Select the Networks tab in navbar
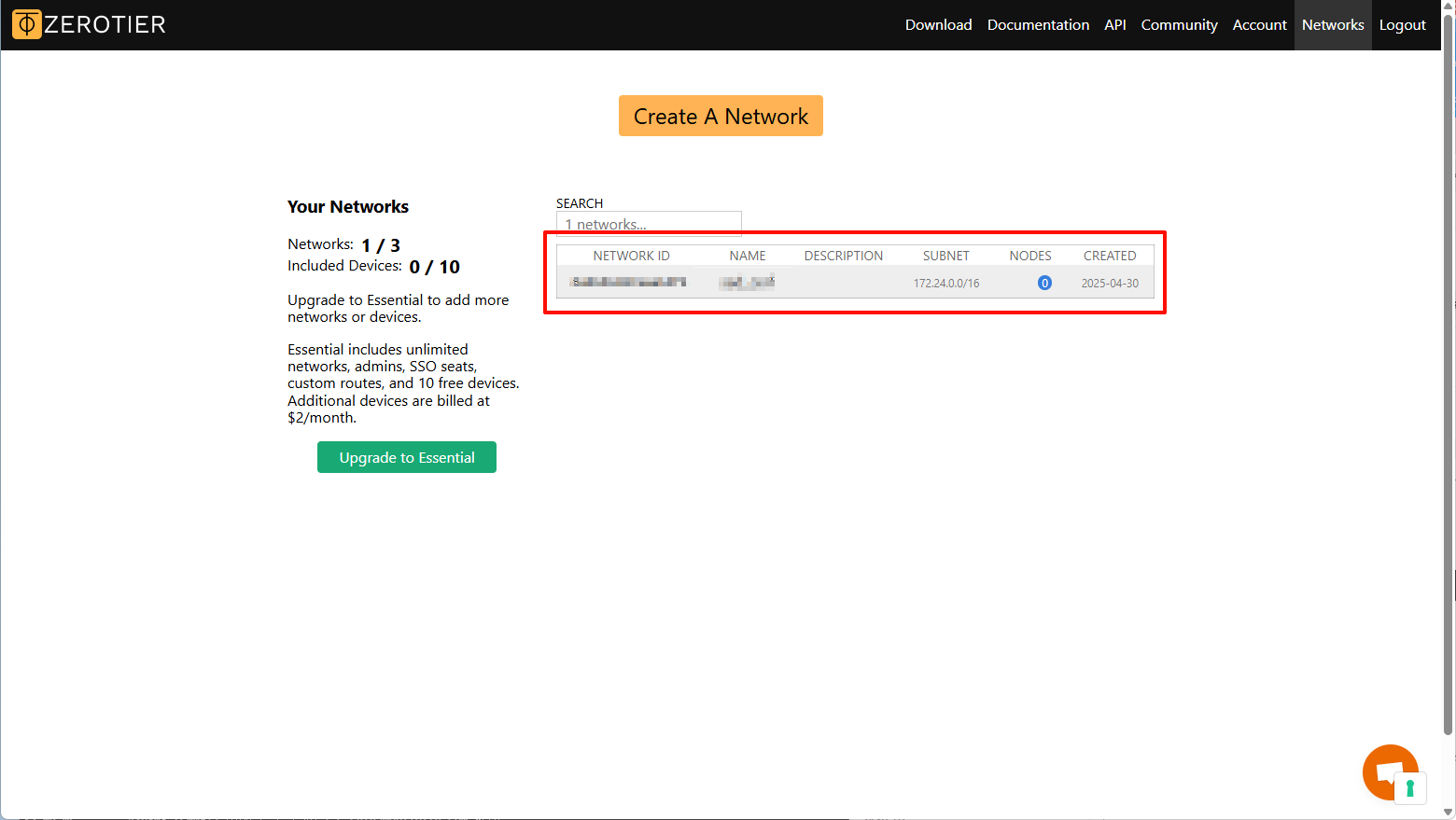The width and height of the screenshot is (1456, 820). coord(1333,25)
